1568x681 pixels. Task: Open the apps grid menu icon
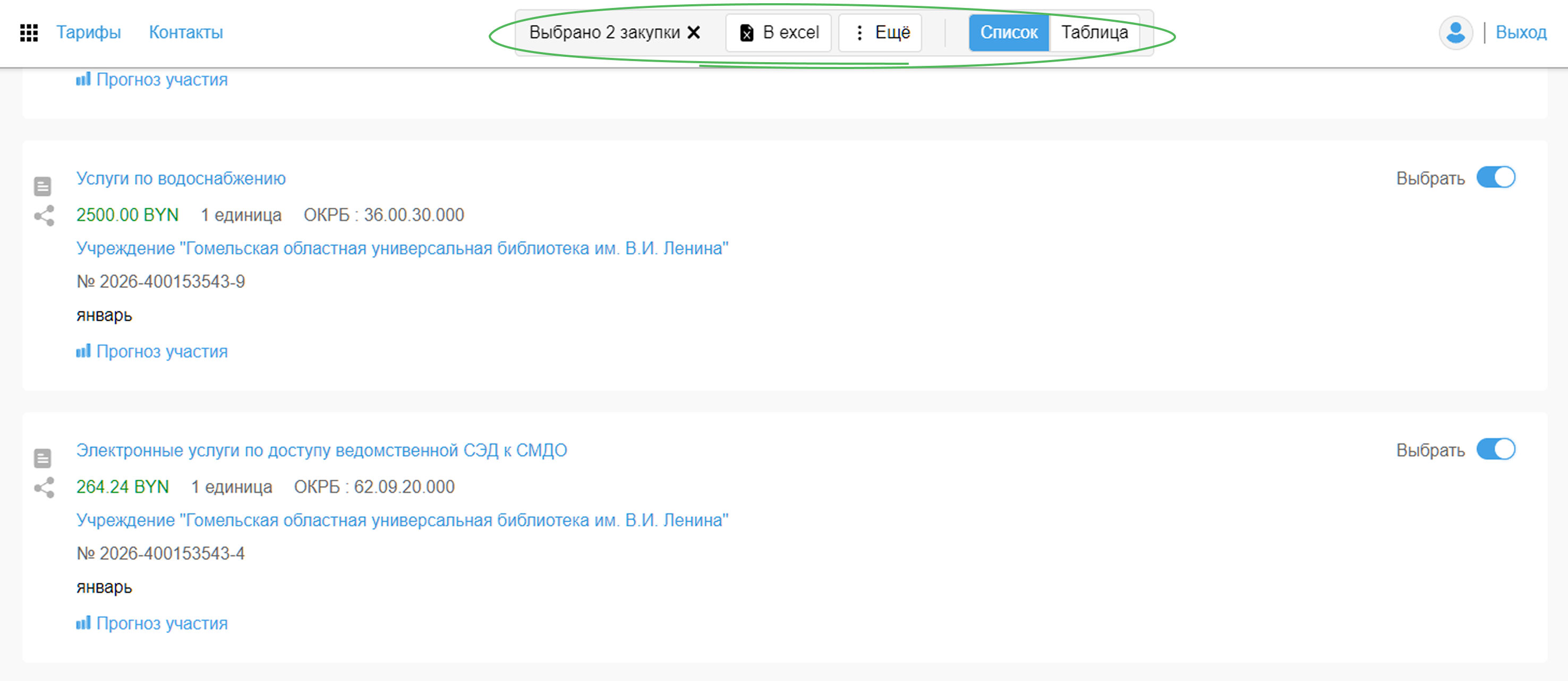tap(29, 33)
